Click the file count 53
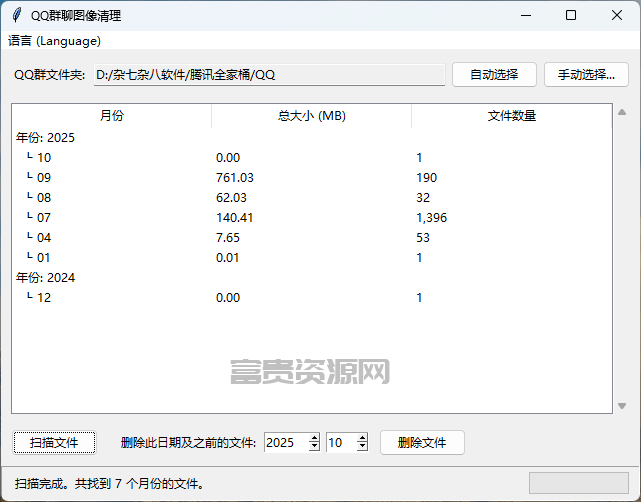This screenshot has width=641, height=502. pyautogui.click(x=423, y=238)
